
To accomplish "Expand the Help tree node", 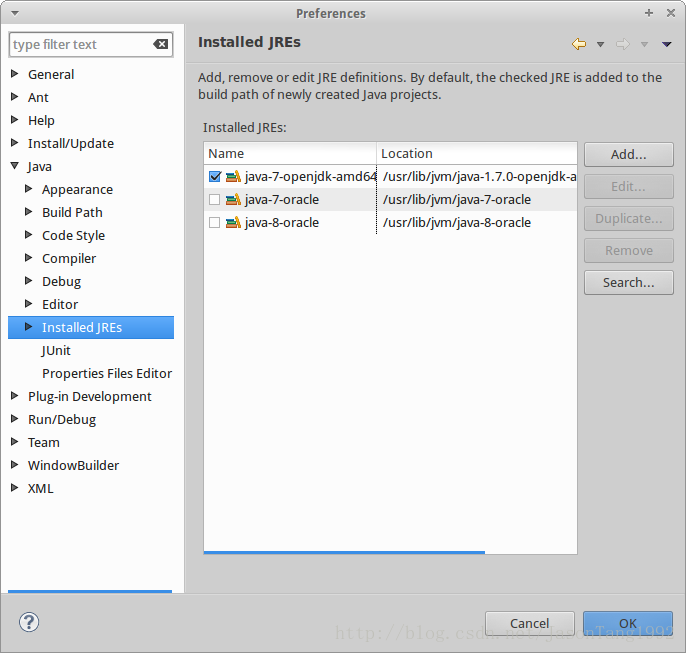I will [14, 119].
